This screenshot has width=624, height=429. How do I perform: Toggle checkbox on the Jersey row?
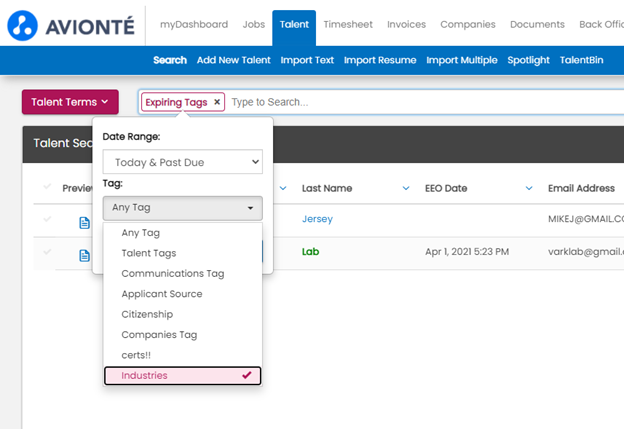48,221
